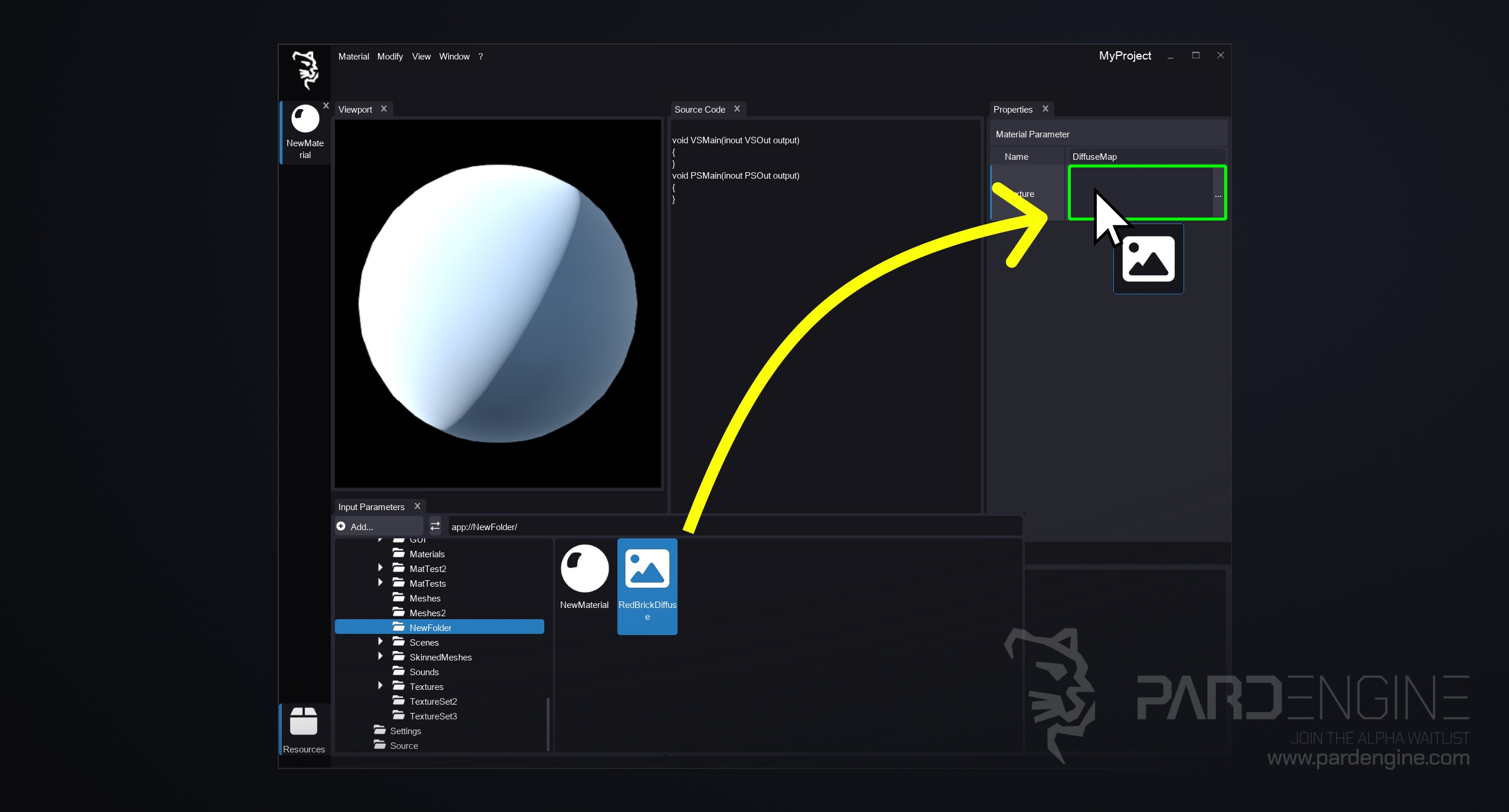
Task: Click the Materials folder icon
Action: tap(399, 553)
